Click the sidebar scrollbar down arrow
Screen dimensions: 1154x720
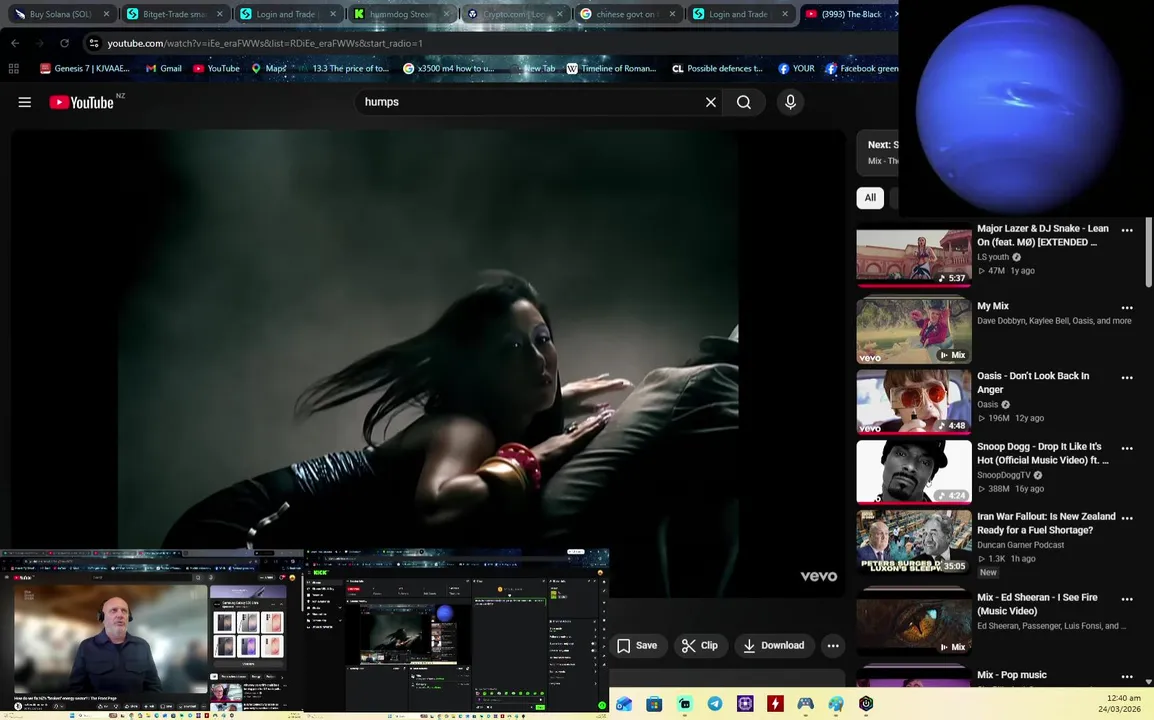pos(1148,682)
